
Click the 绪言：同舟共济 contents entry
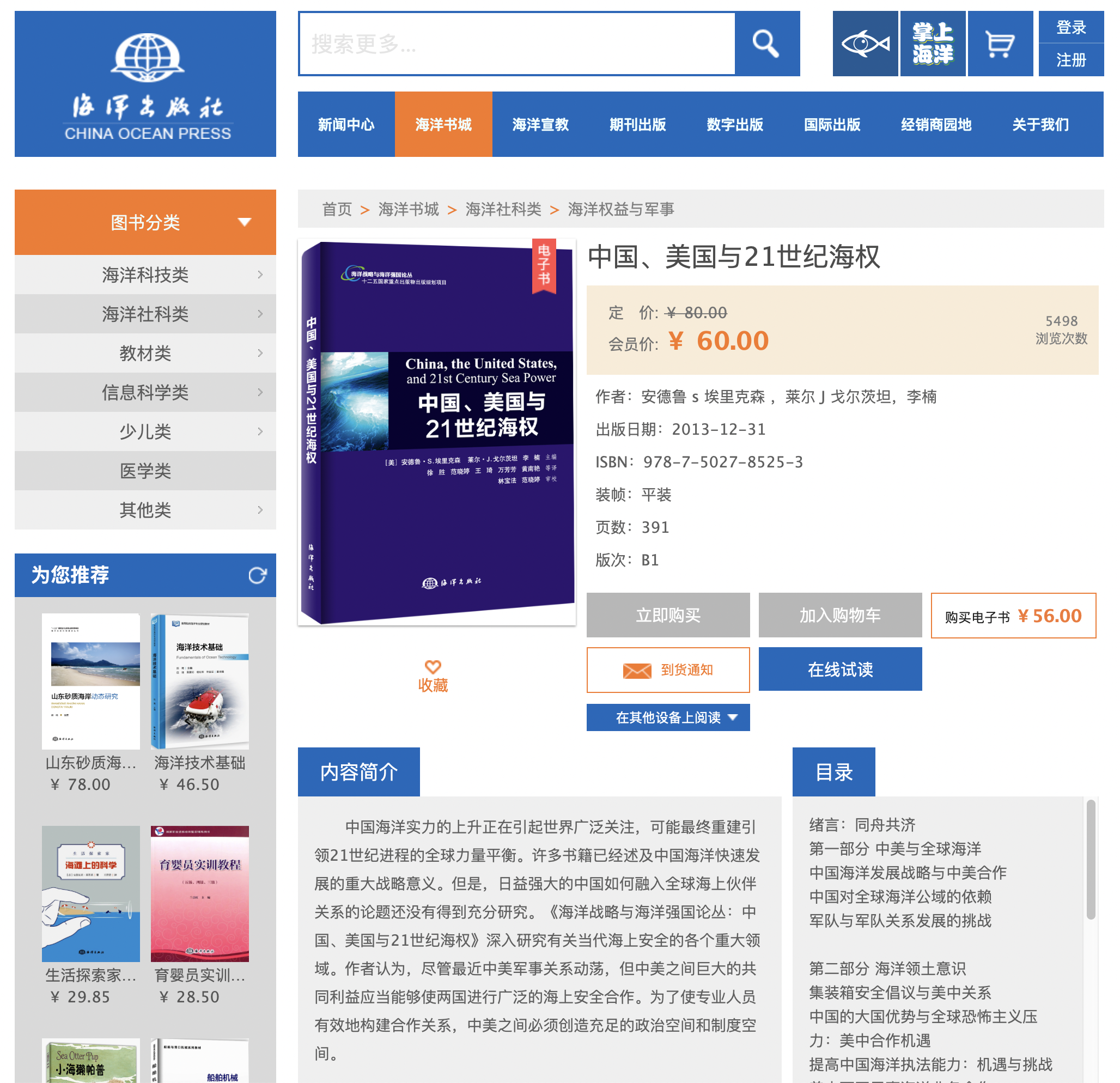coord(862,825)
